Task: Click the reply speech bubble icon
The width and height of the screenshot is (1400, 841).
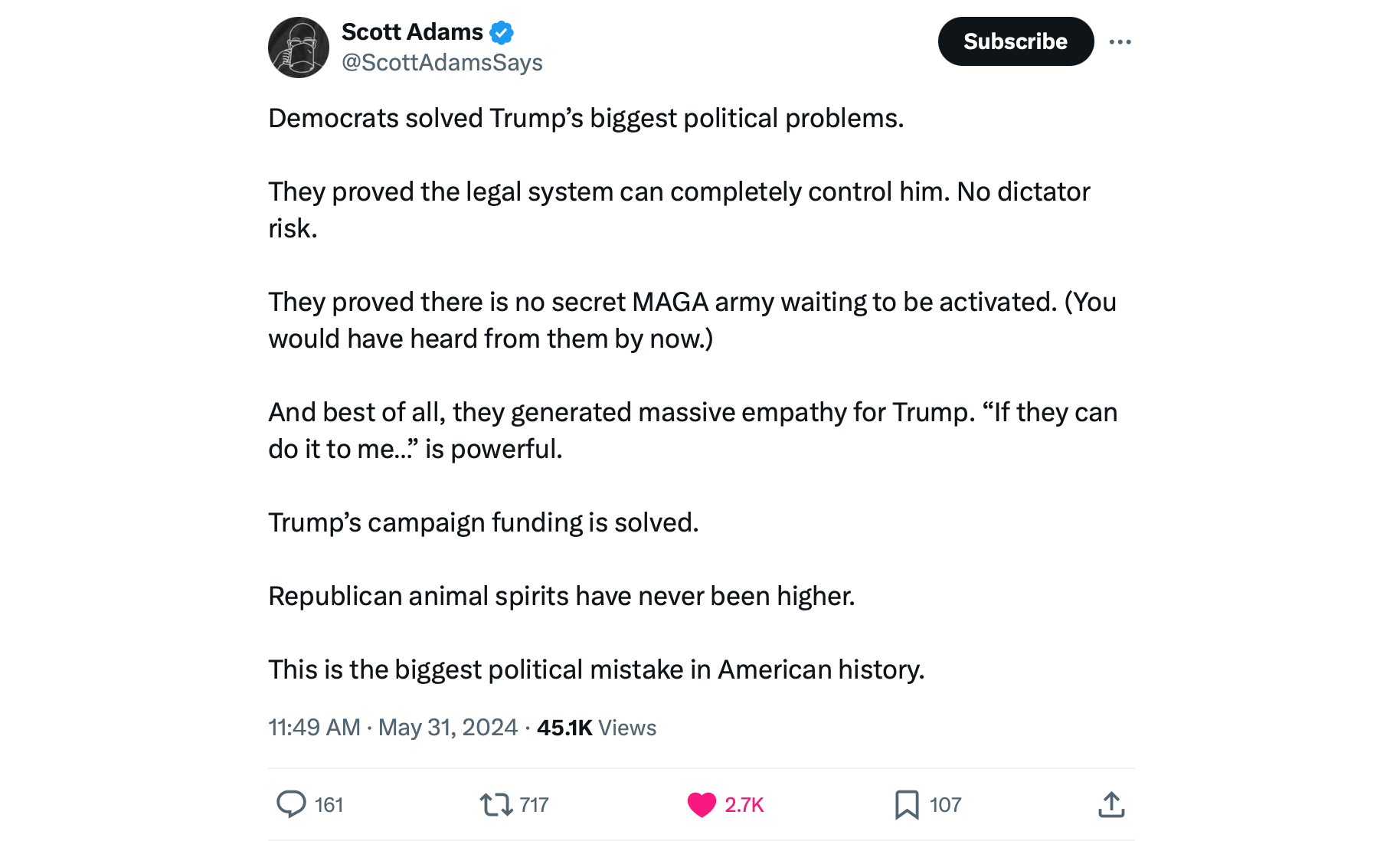Action: (x=291, y=804)
